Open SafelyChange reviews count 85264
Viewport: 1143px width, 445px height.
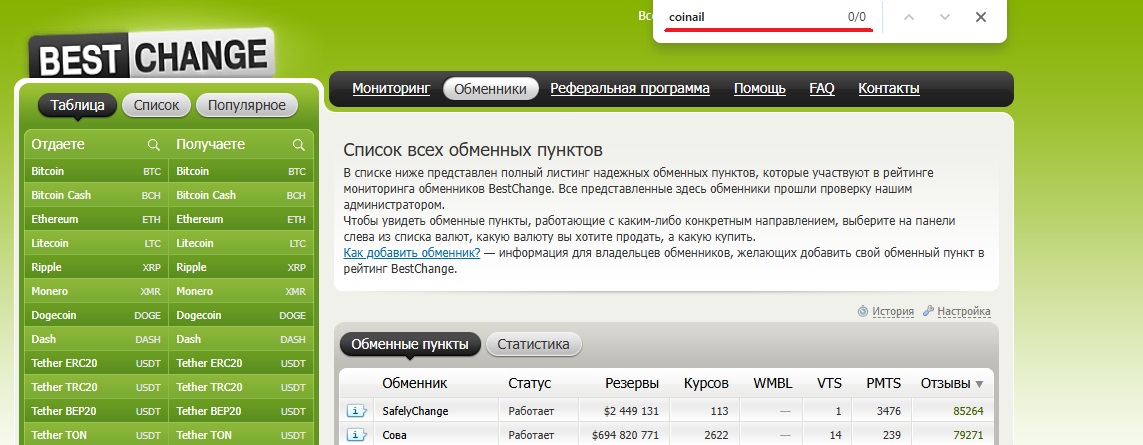point(968,411)
